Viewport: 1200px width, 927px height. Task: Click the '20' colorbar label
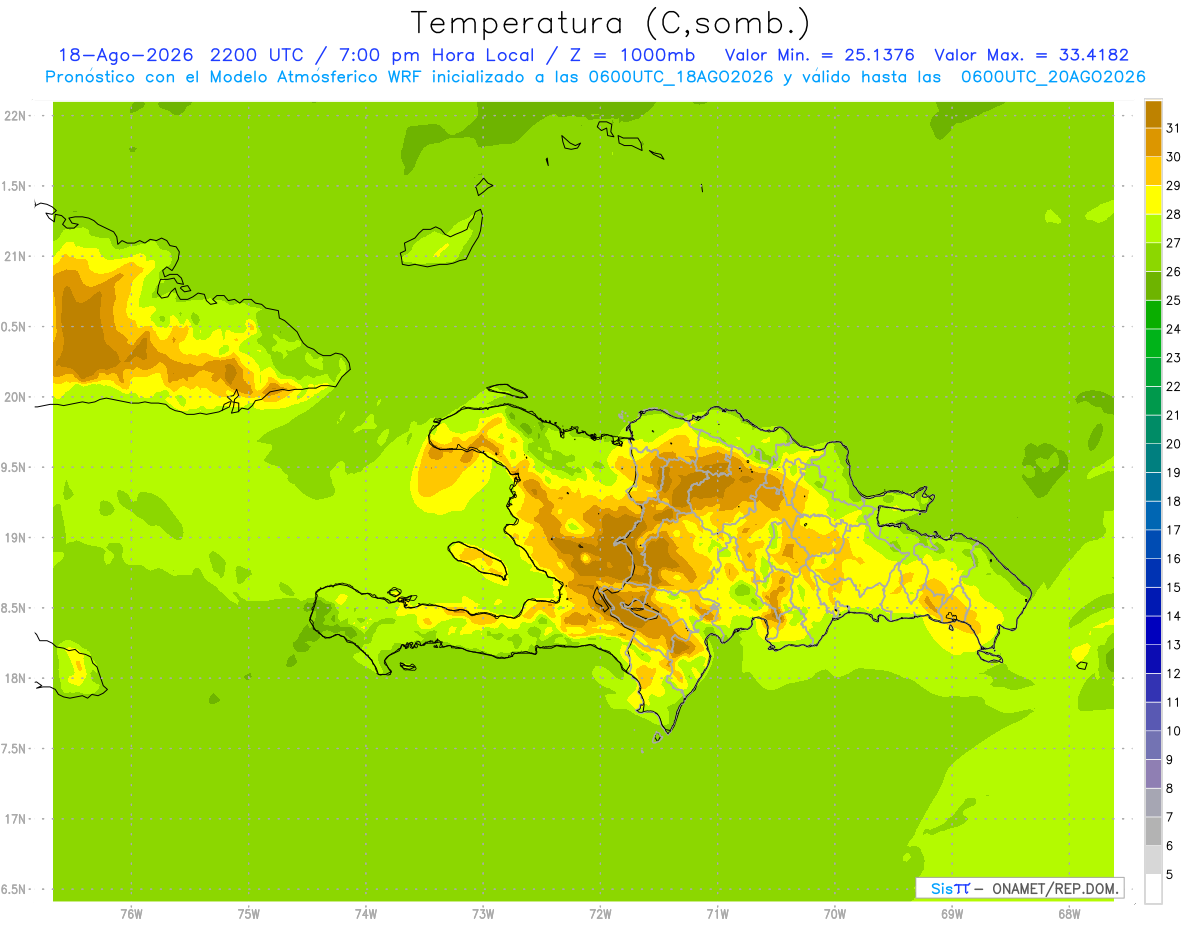click(x=1173, y=444)
